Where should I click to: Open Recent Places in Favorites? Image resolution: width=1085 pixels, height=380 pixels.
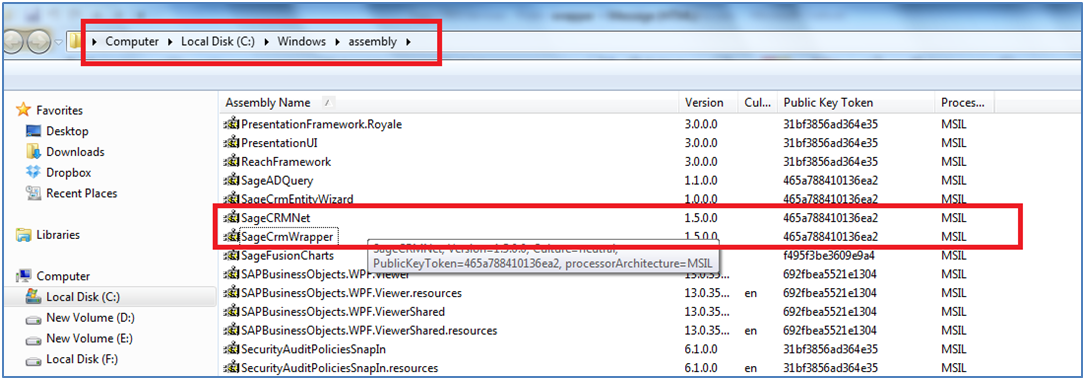pos(82,193)
